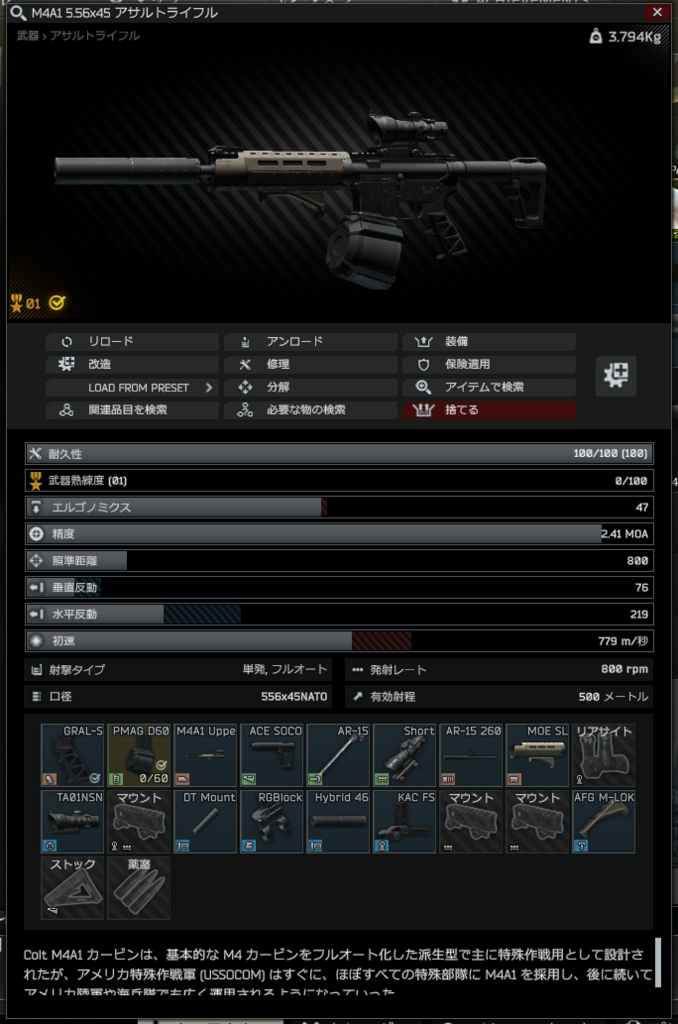Click the アイテムで検索 search by item option
678x1024 pixels.
pyautogui.click(x=489, y=387)
